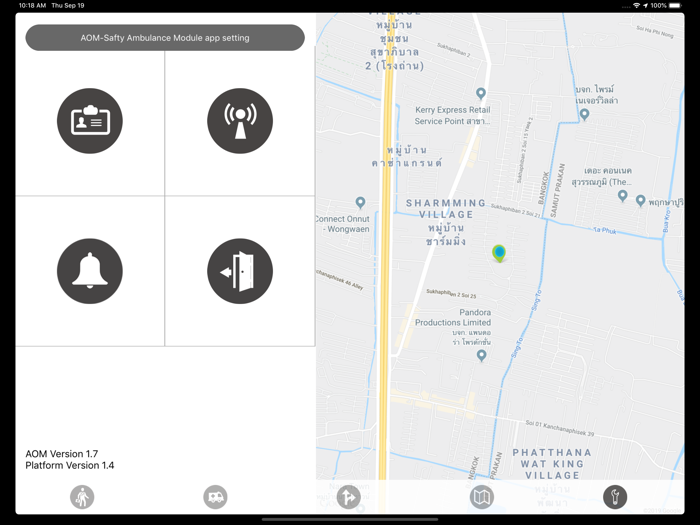Viewport: 700px width, 525px height.
Task: Click the 'Platform Version 1.4' text
Action: [70, 465]
